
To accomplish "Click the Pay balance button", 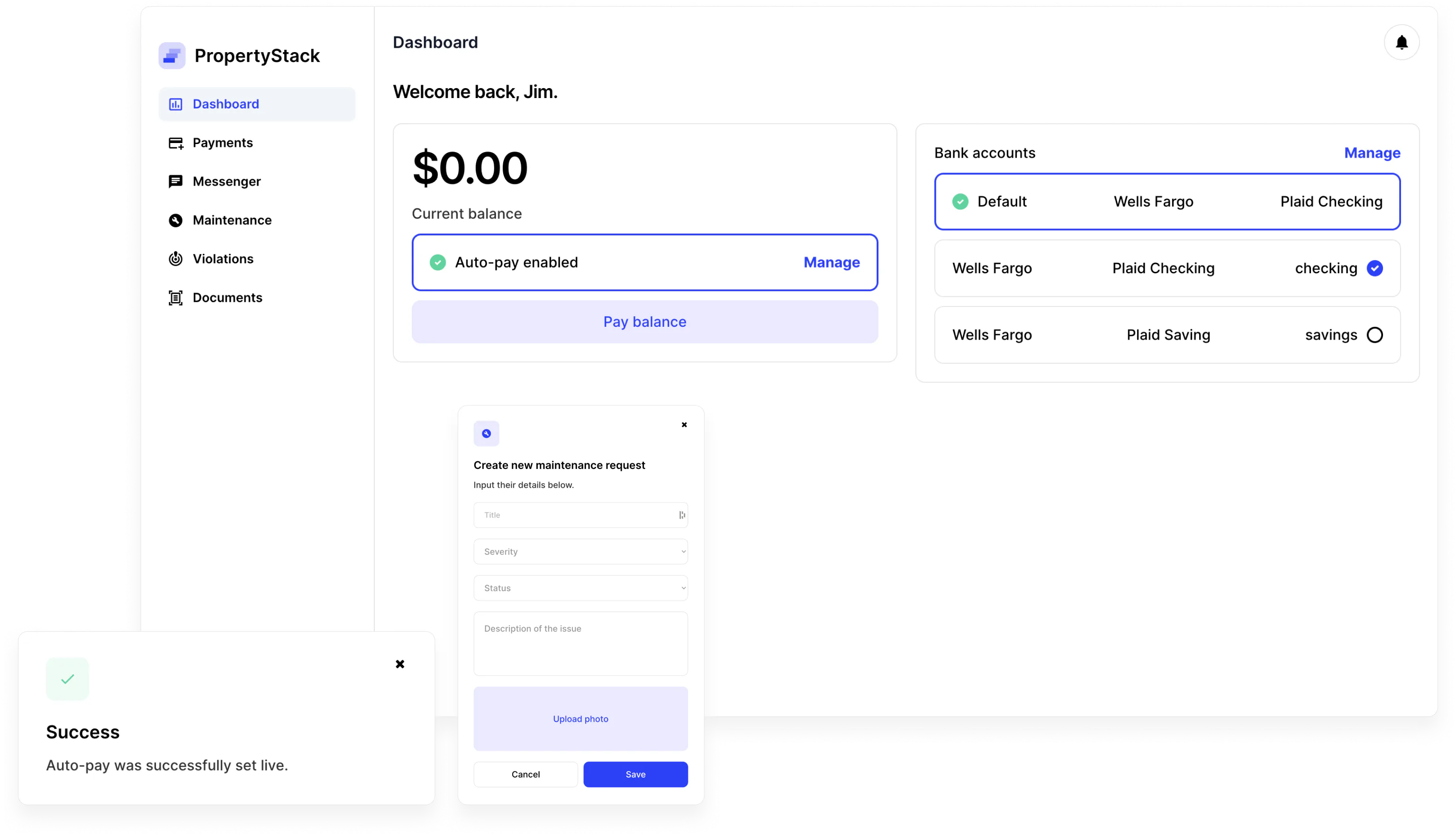I will click(644, 322).
